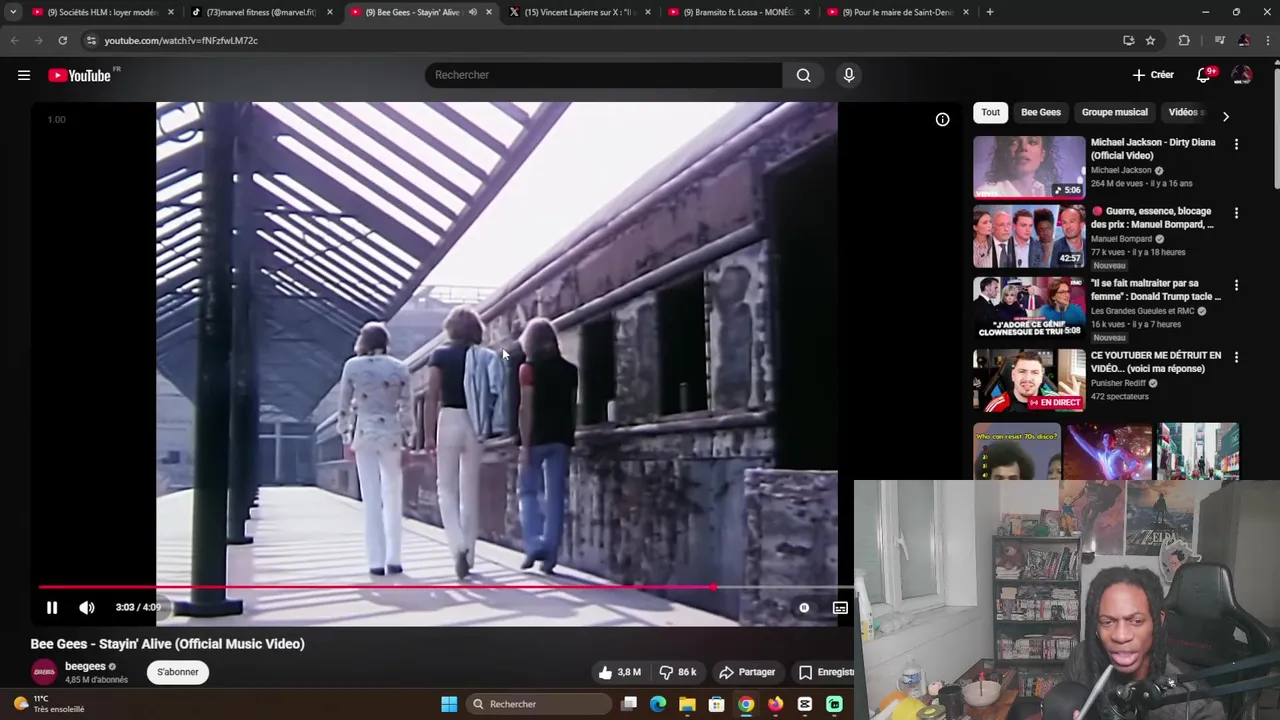Go to the YouTube home logo
This screenshot has width=1280, height=720.
pos(79,75)
